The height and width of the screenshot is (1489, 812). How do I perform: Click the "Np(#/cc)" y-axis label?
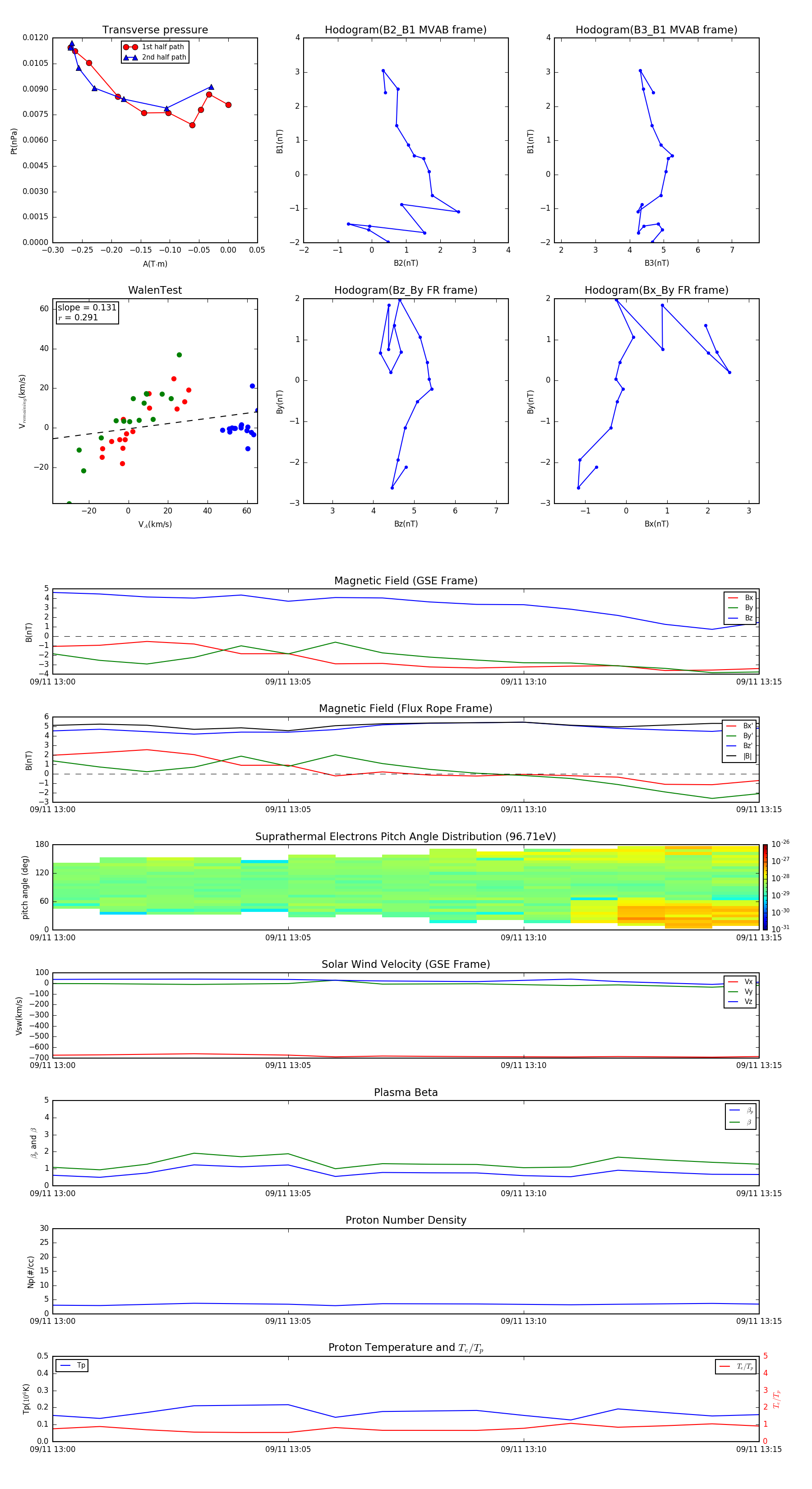[x=31, y=1272]
